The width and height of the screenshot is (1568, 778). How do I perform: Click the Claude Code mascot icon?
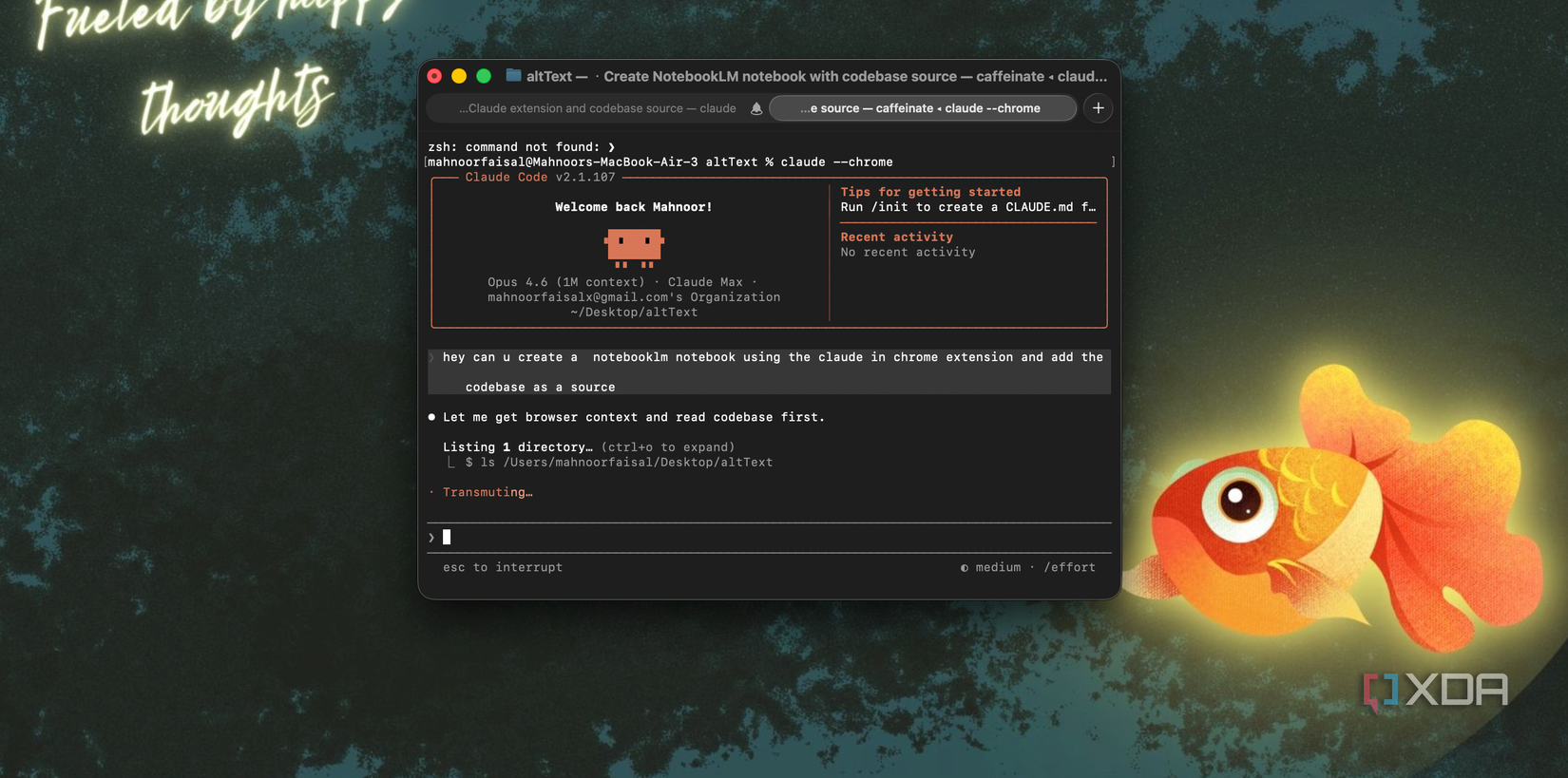coord(634,248)
